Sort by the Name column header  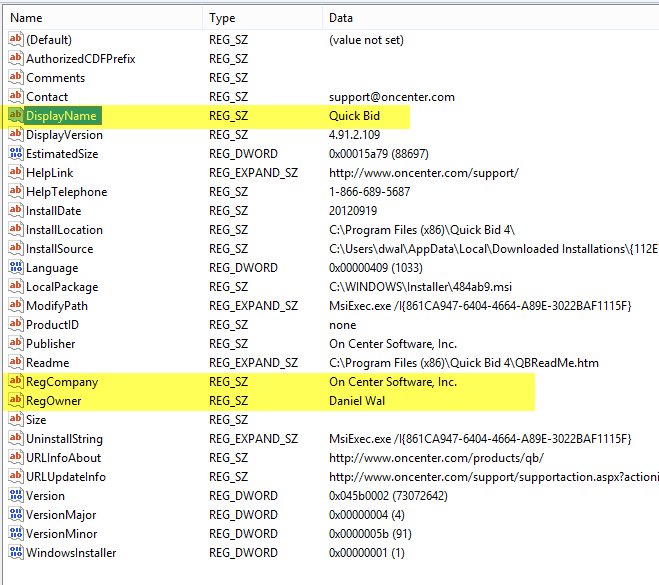point(26,18)
